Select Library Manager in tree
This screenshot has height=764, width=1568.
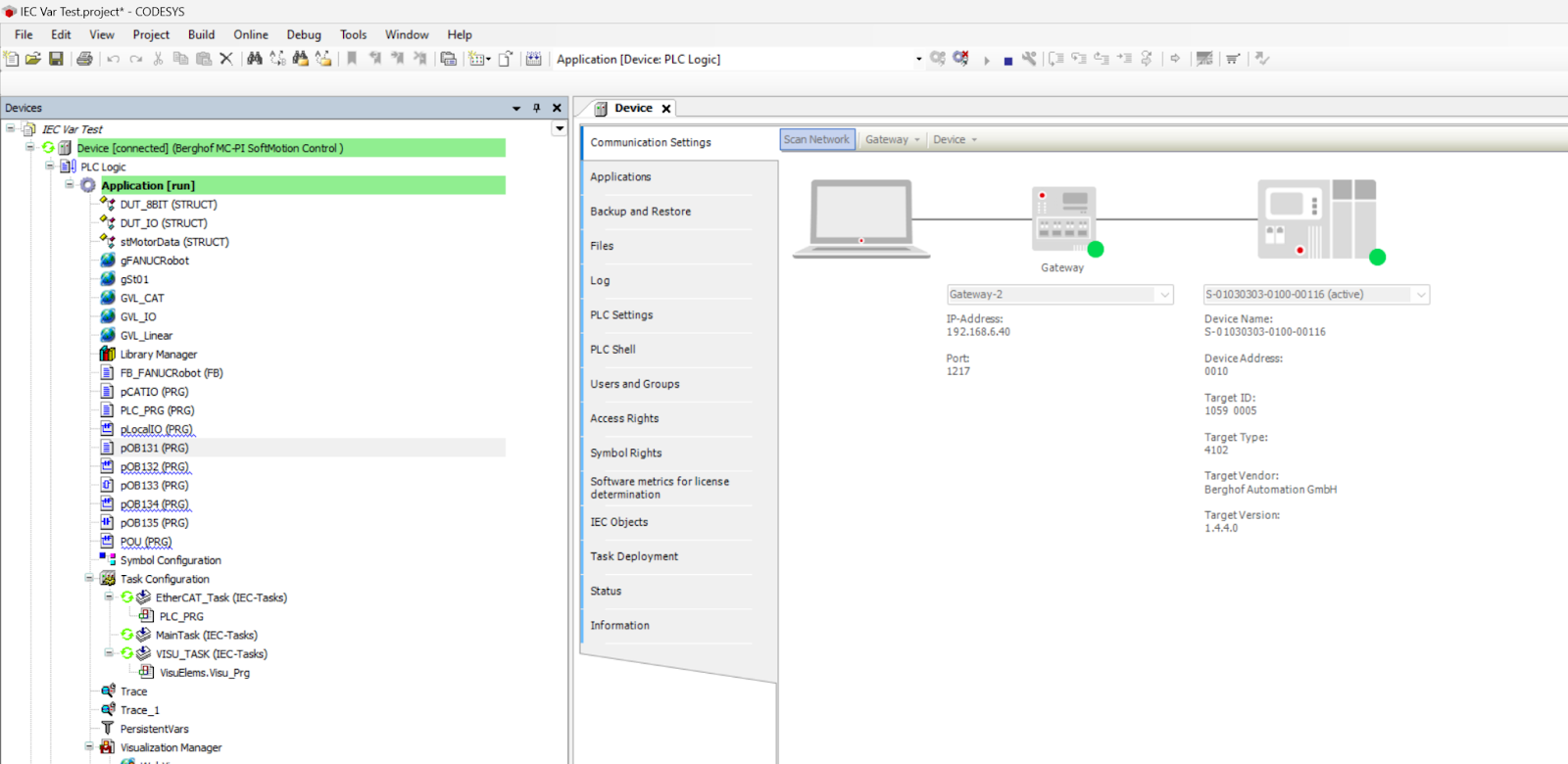(x=158, y=355)
